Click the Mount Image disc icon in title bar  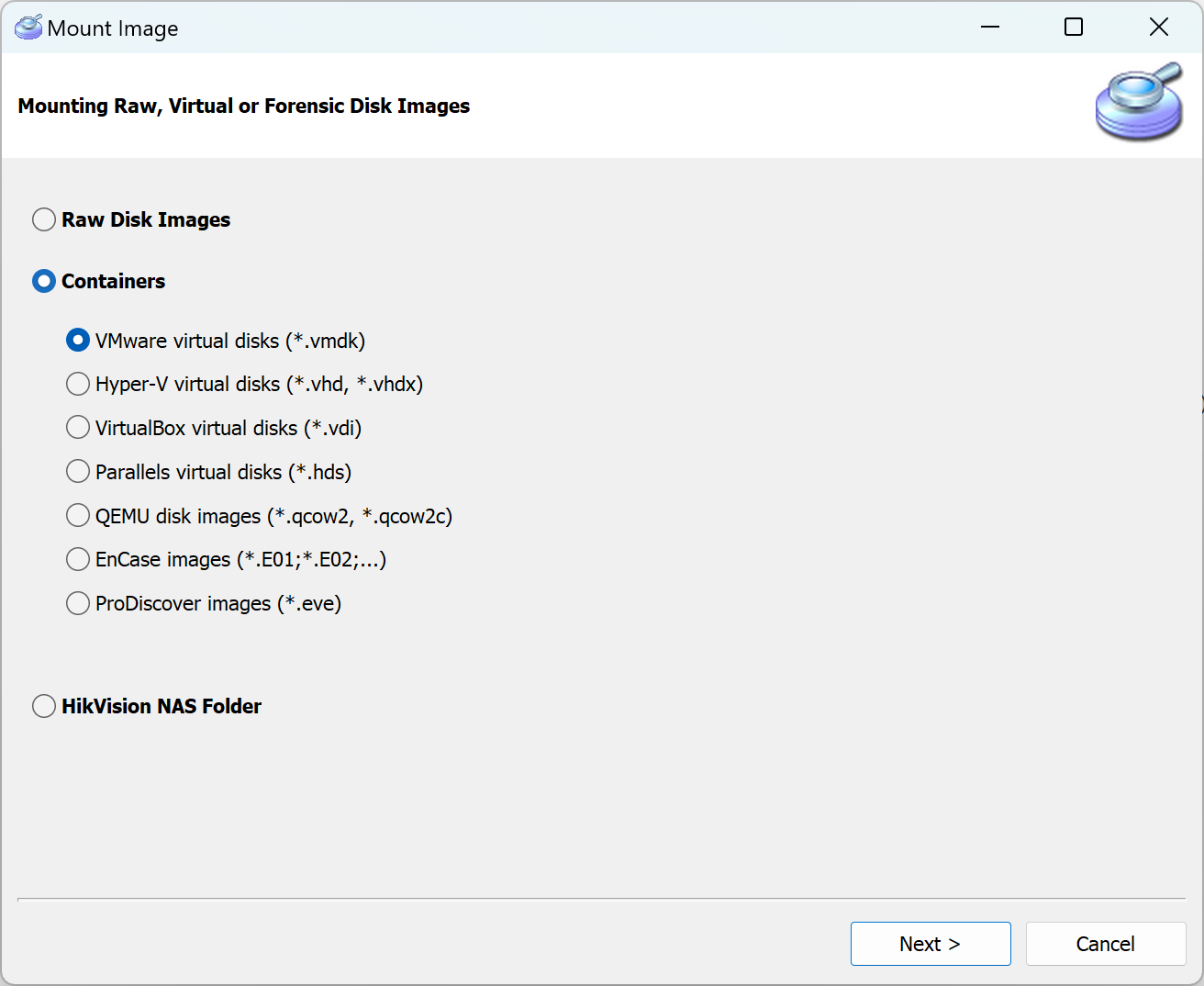click(28, 28)
